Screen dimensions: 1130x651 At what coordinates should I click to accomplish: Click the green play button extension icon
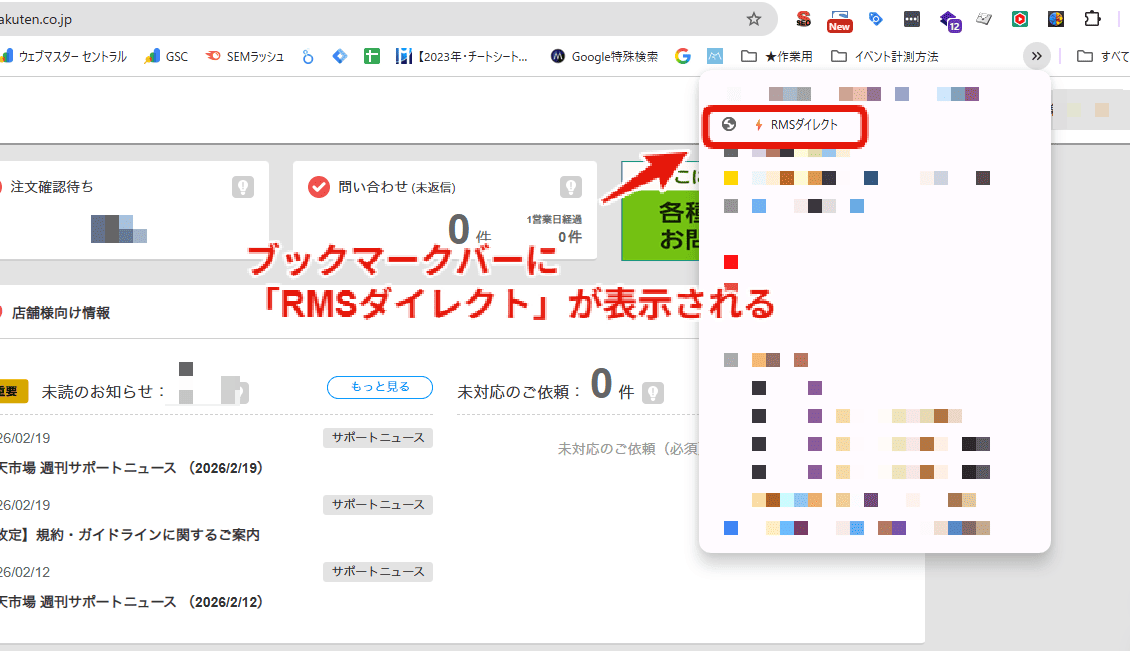[x=1019, y=19]
